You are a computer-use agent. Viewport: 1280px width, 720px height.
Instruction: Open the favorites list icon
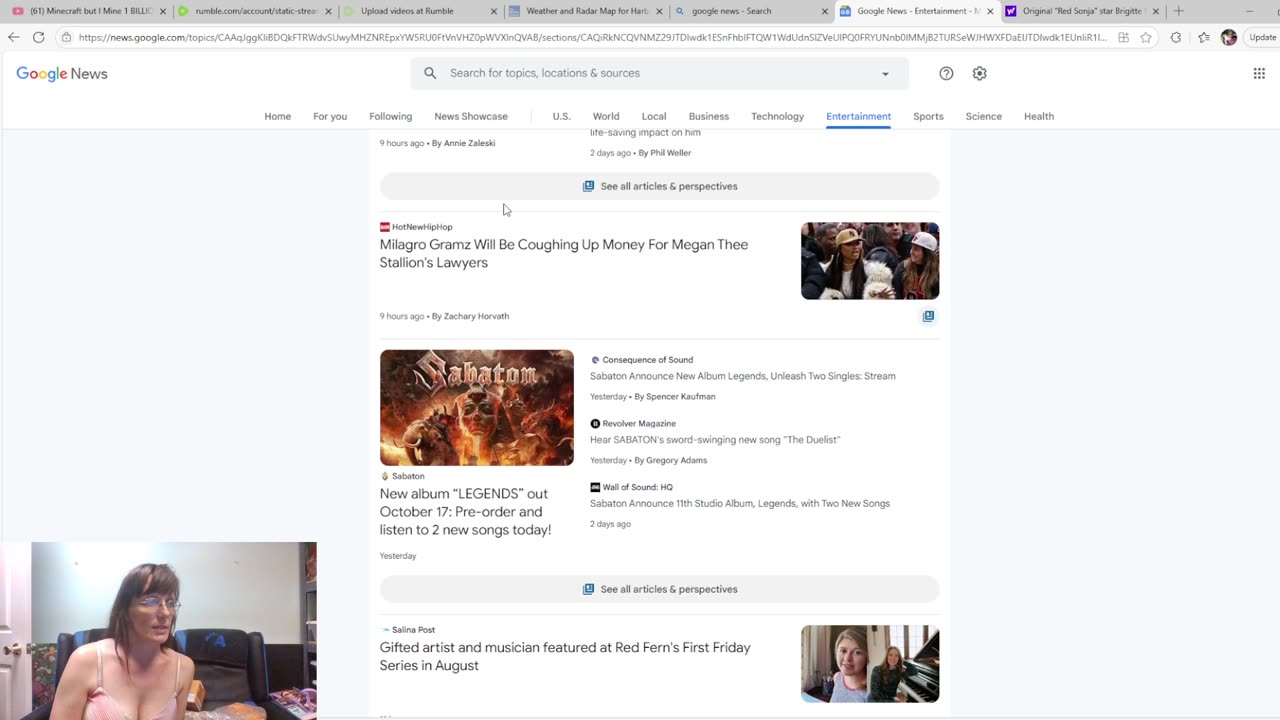click(1203, 37)
